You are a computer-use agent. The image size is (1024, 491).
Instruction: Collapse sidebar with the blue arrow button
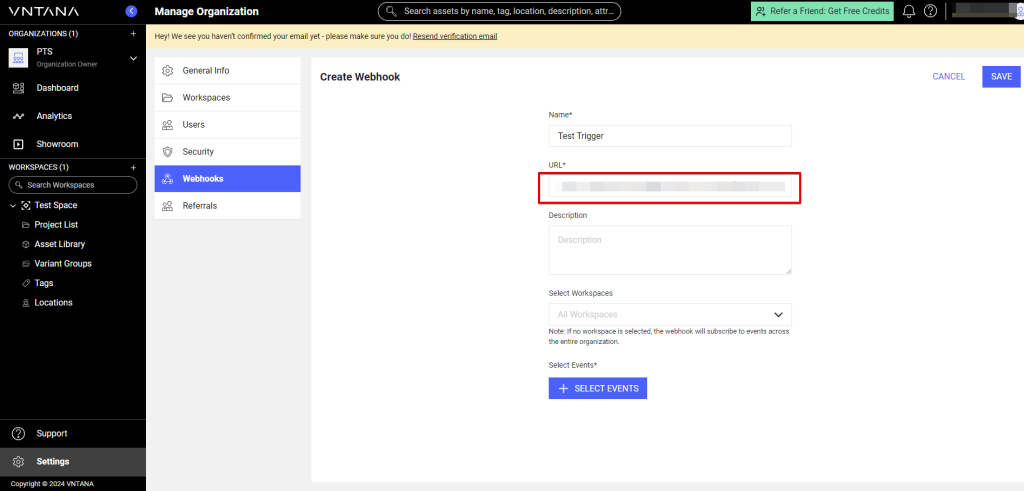(x=132, y=11)
